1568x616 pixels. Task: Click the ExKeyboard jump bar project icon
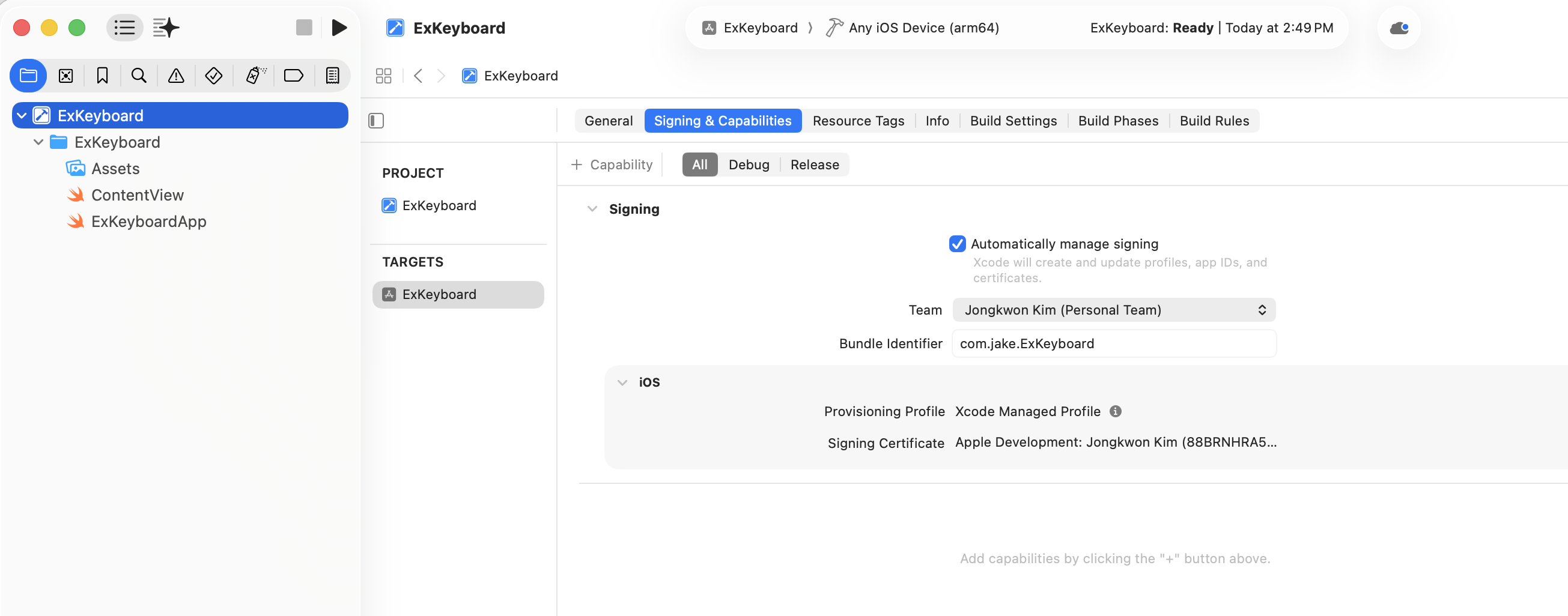point(469,76)
